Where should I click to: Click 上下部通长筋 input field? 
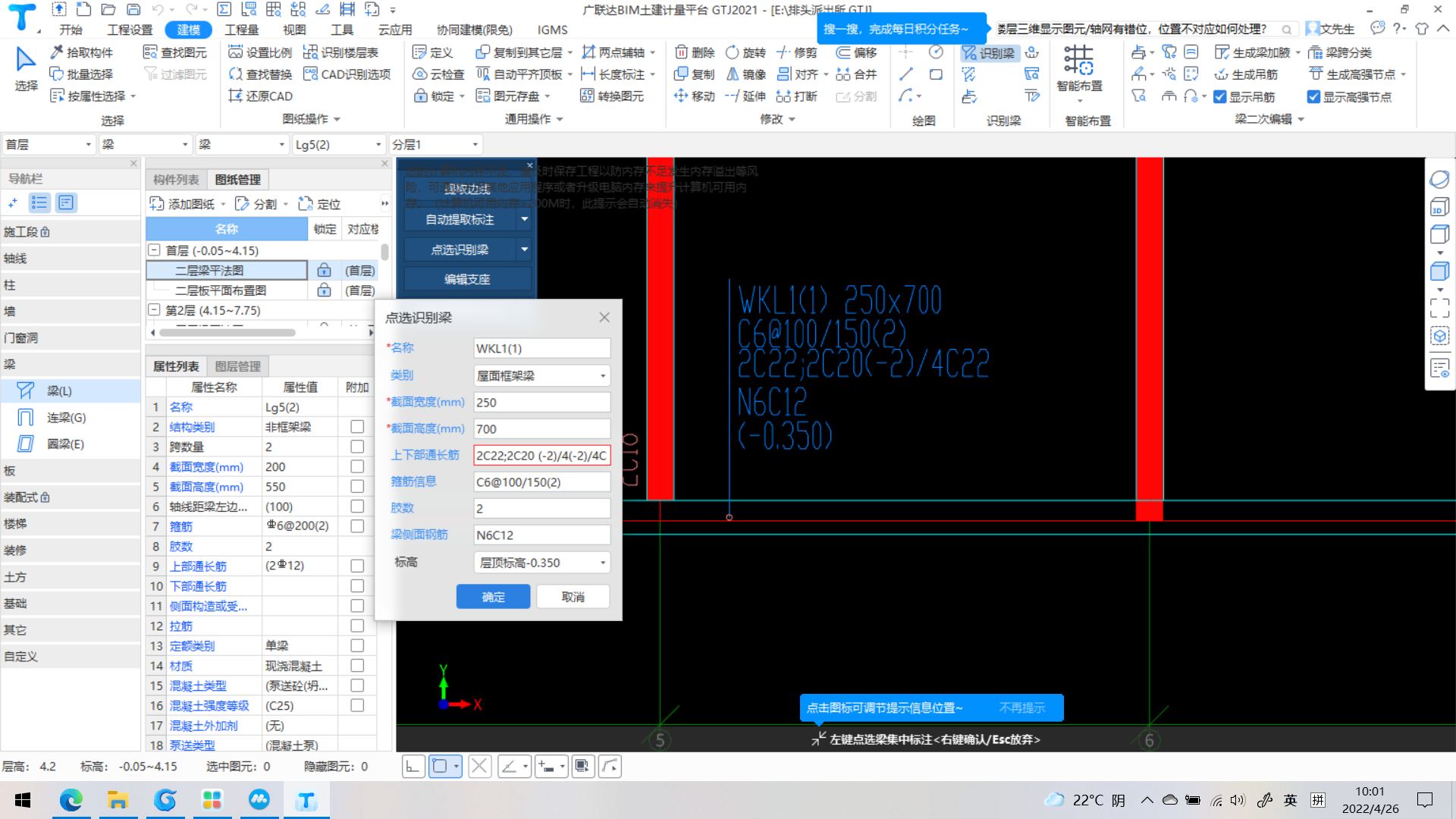pyautogui.click(x=541, y=456)
